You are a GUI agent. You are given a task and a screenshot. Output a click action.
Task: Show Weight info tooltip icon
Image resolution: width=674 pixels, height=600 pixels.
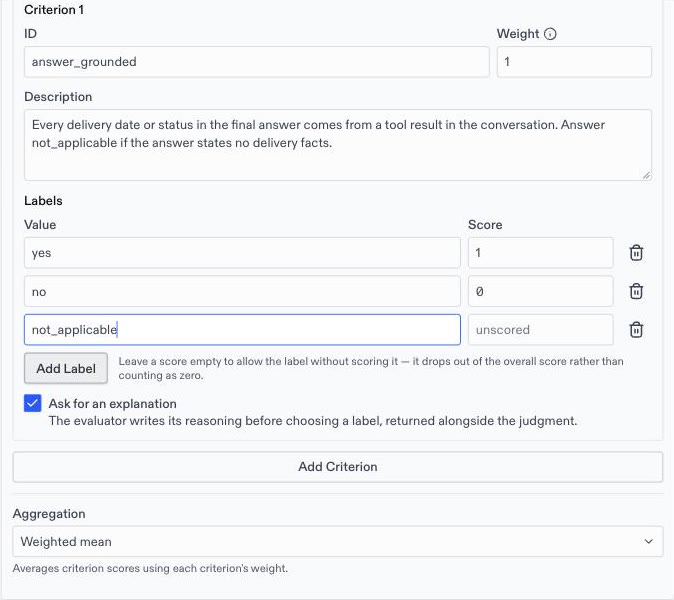tap(550, 34)
